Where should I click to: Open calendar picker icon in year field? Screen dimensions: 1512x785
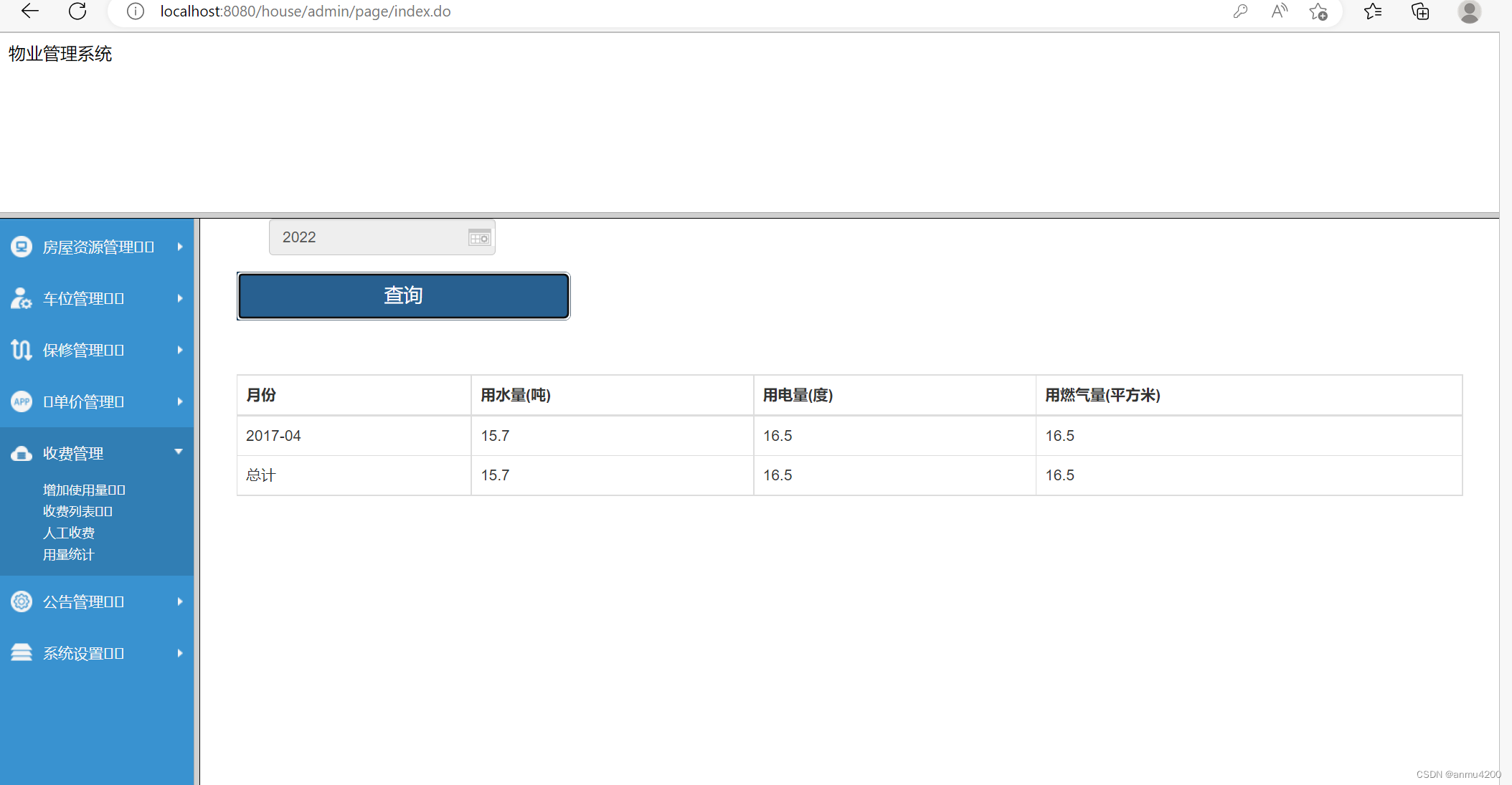479,237
